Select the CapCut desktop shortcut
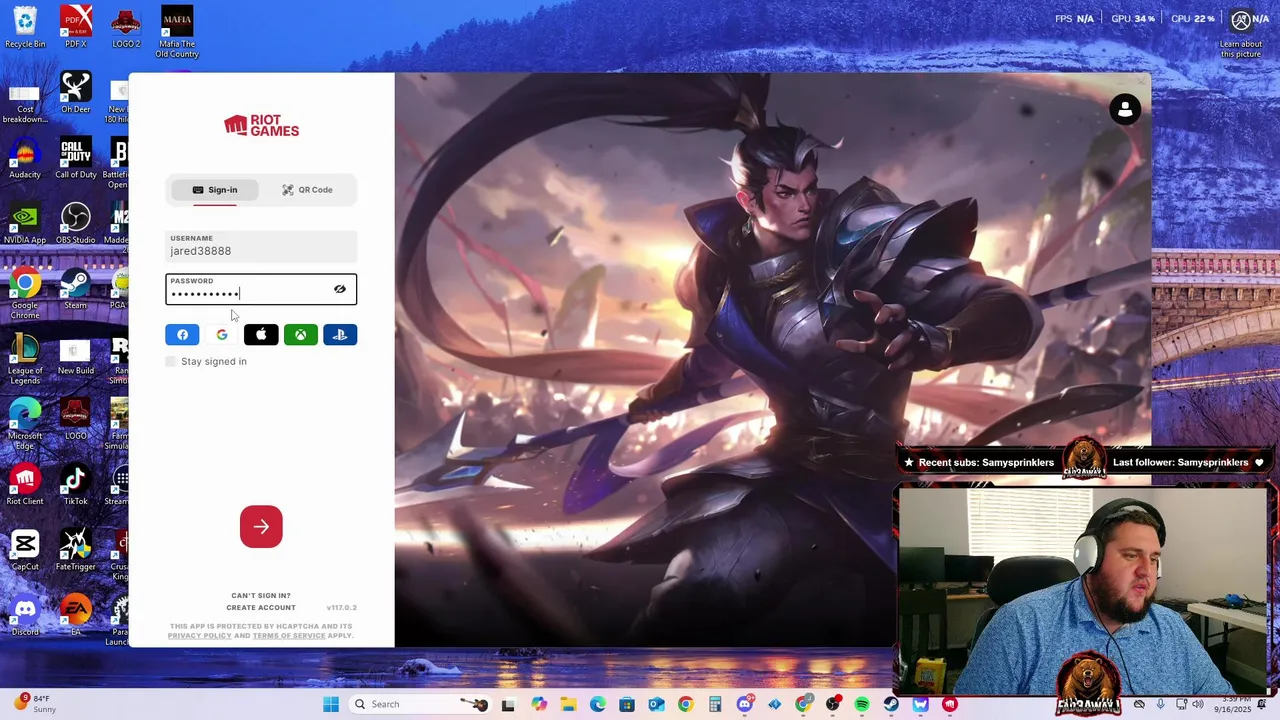 [x=25, y=550]
